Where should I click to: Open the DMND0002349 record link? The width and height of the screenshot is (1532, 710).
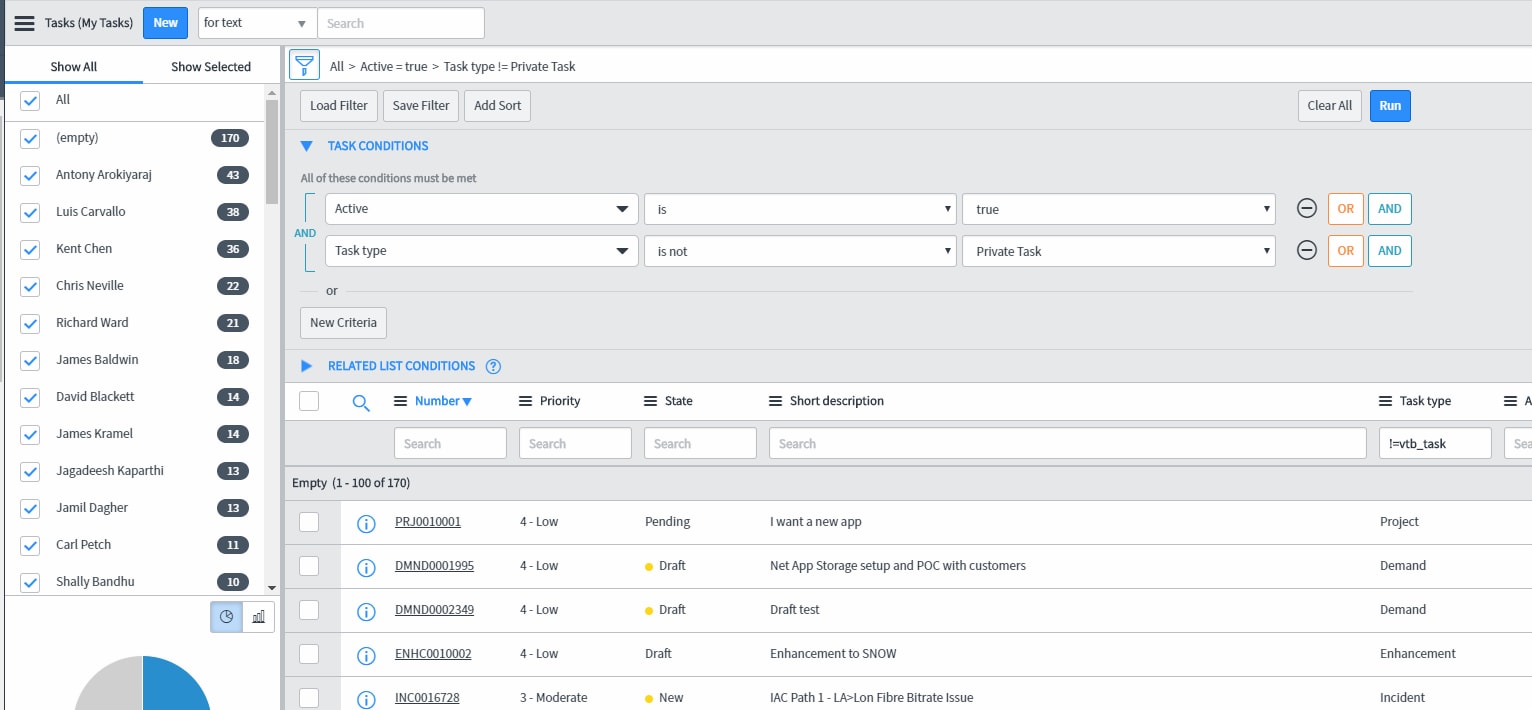tap(434, 610)
